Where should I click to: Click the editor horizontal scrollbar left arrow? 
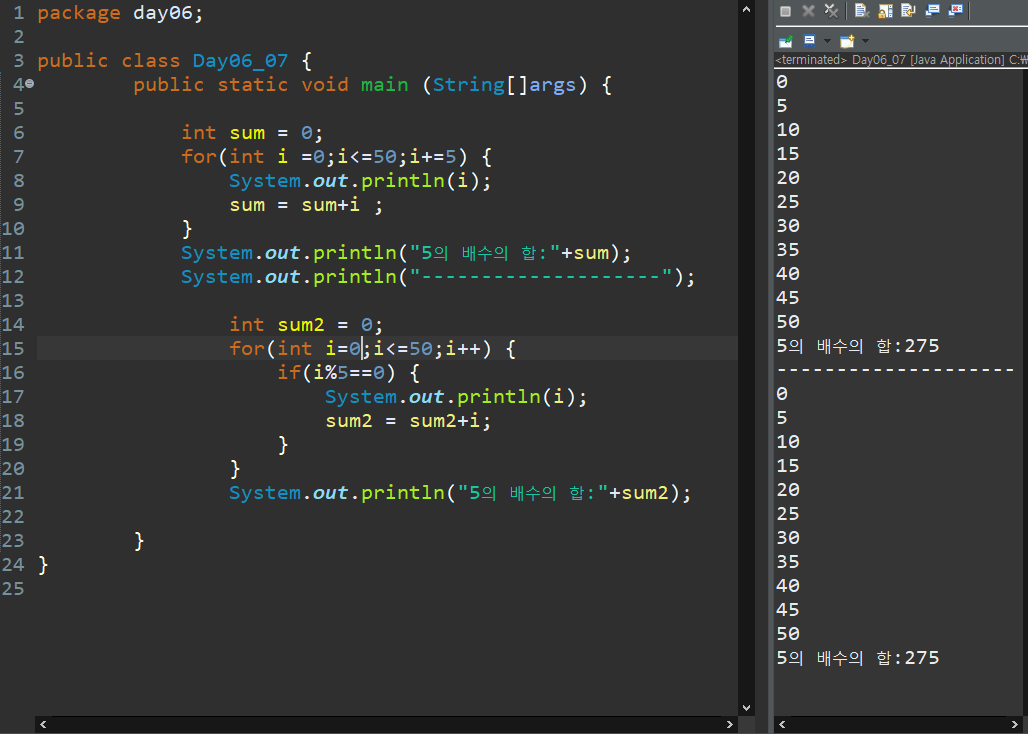[x=43, y=724]
